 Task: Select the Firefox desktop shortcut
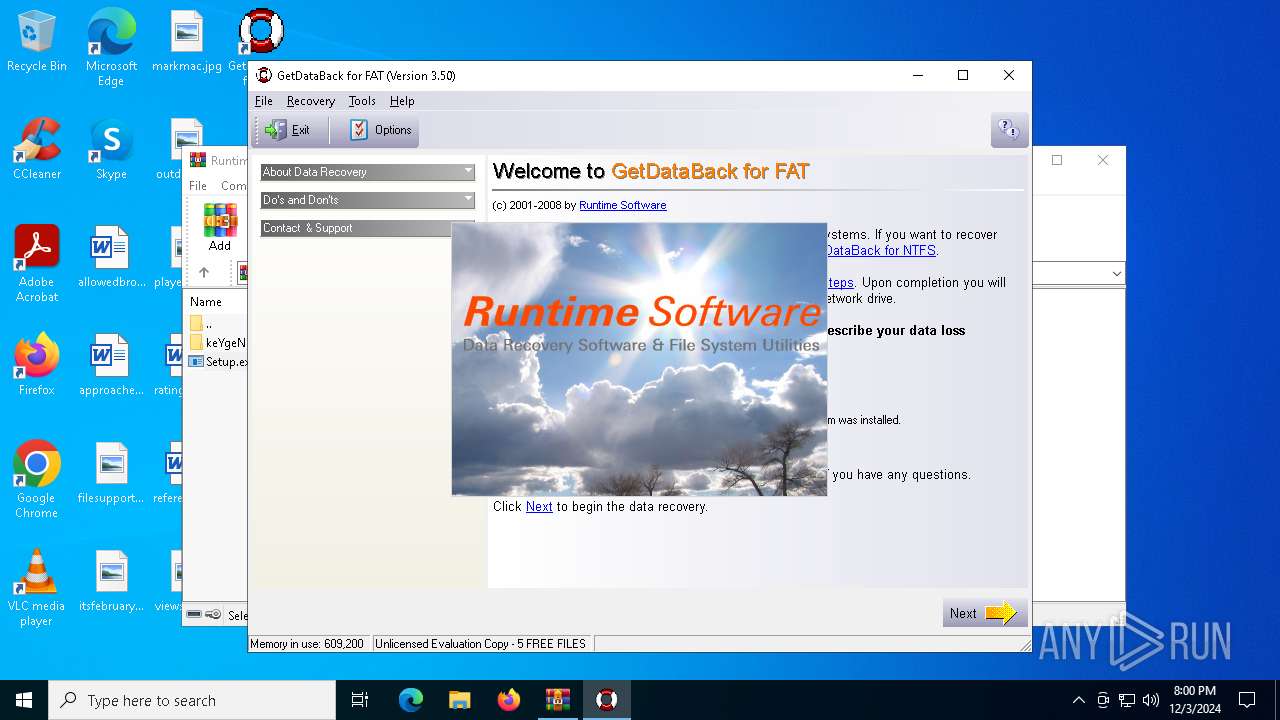point(37,365)
